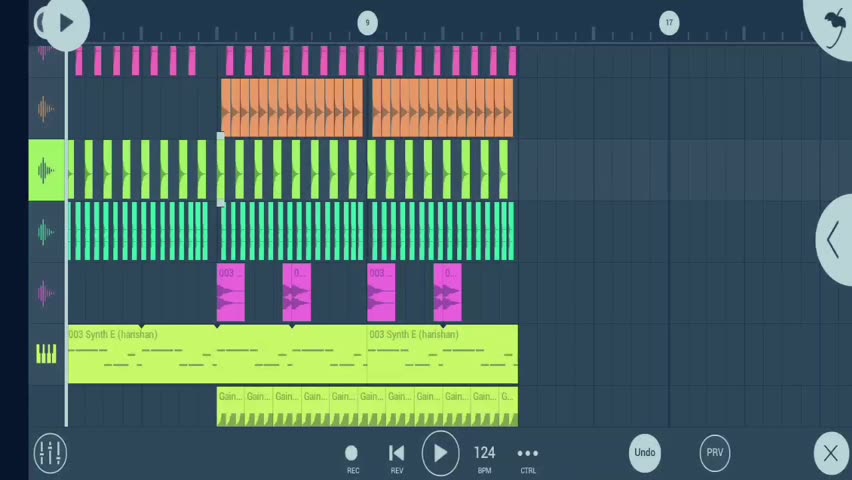This screenshot has height=480, width=852.
Task: Select the piano keys synth track icon
Action: click(x=46, y=354)
